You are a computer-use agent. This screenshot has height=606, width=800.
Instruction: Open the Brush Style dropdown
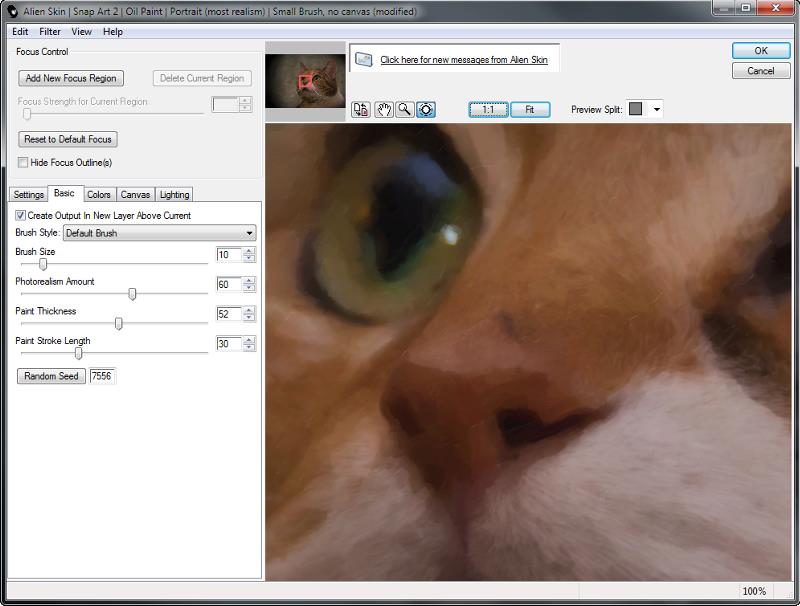coord(160,233)
